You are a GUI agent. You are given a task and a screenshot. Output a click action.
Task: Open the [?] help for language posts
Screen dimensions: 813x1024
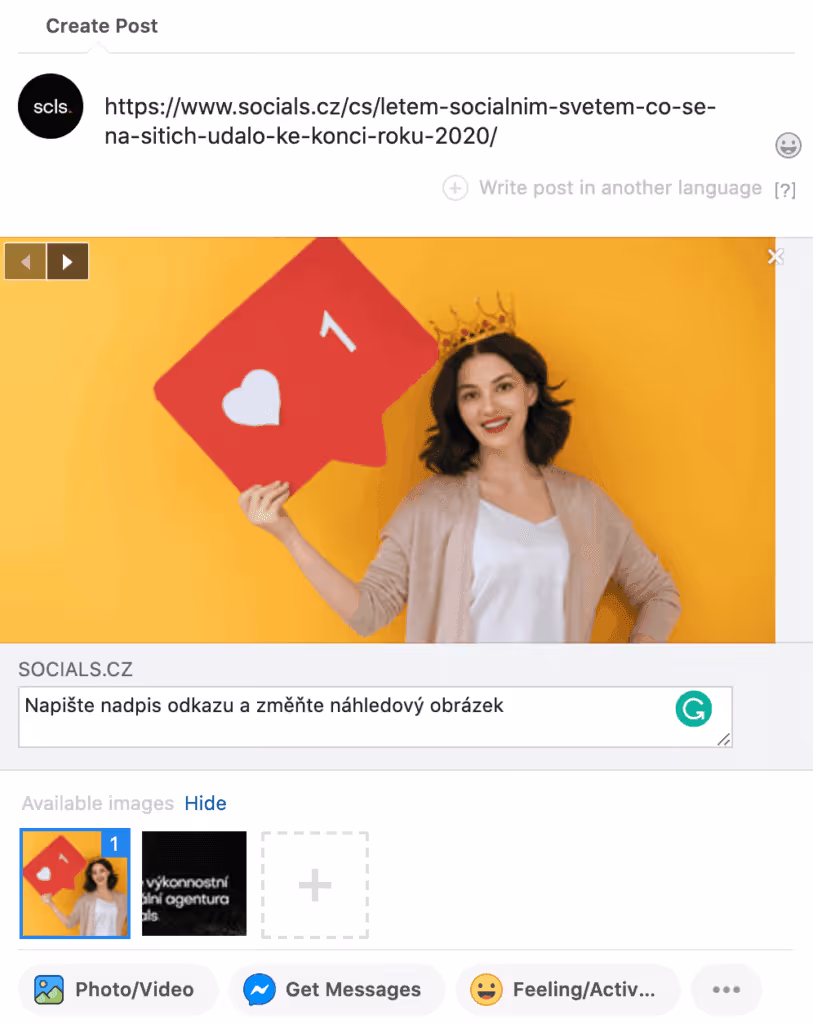[785, 190]
